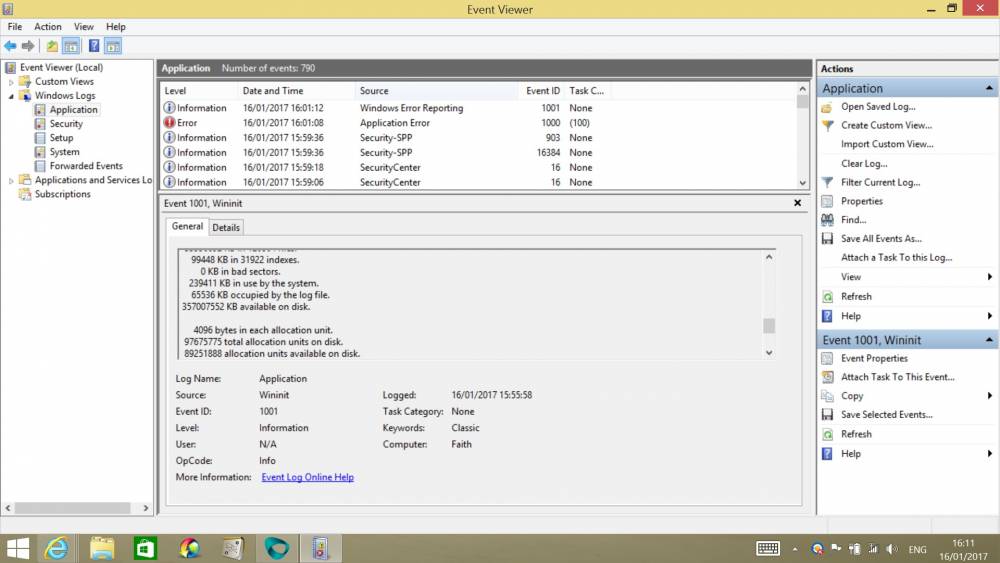
Task: Select the System log in the tree
Action: coord(64,152)
